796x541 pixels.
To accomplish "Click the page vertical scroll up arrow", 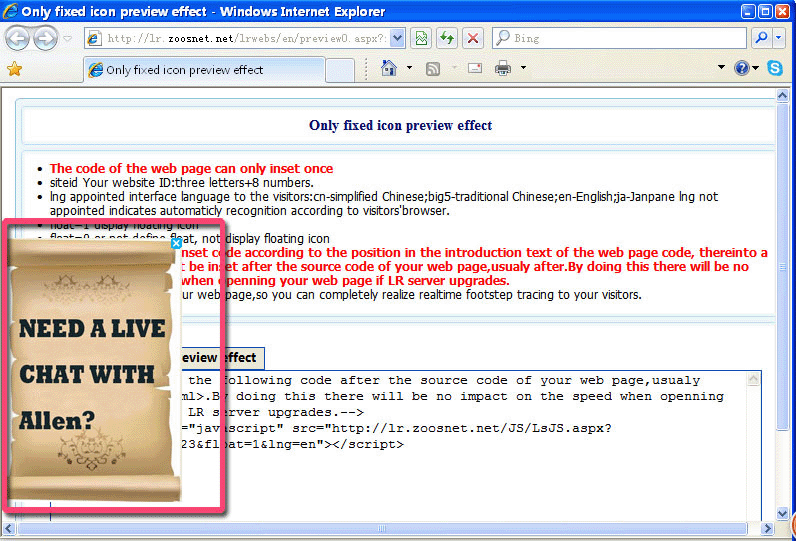I will coord(782,95).
